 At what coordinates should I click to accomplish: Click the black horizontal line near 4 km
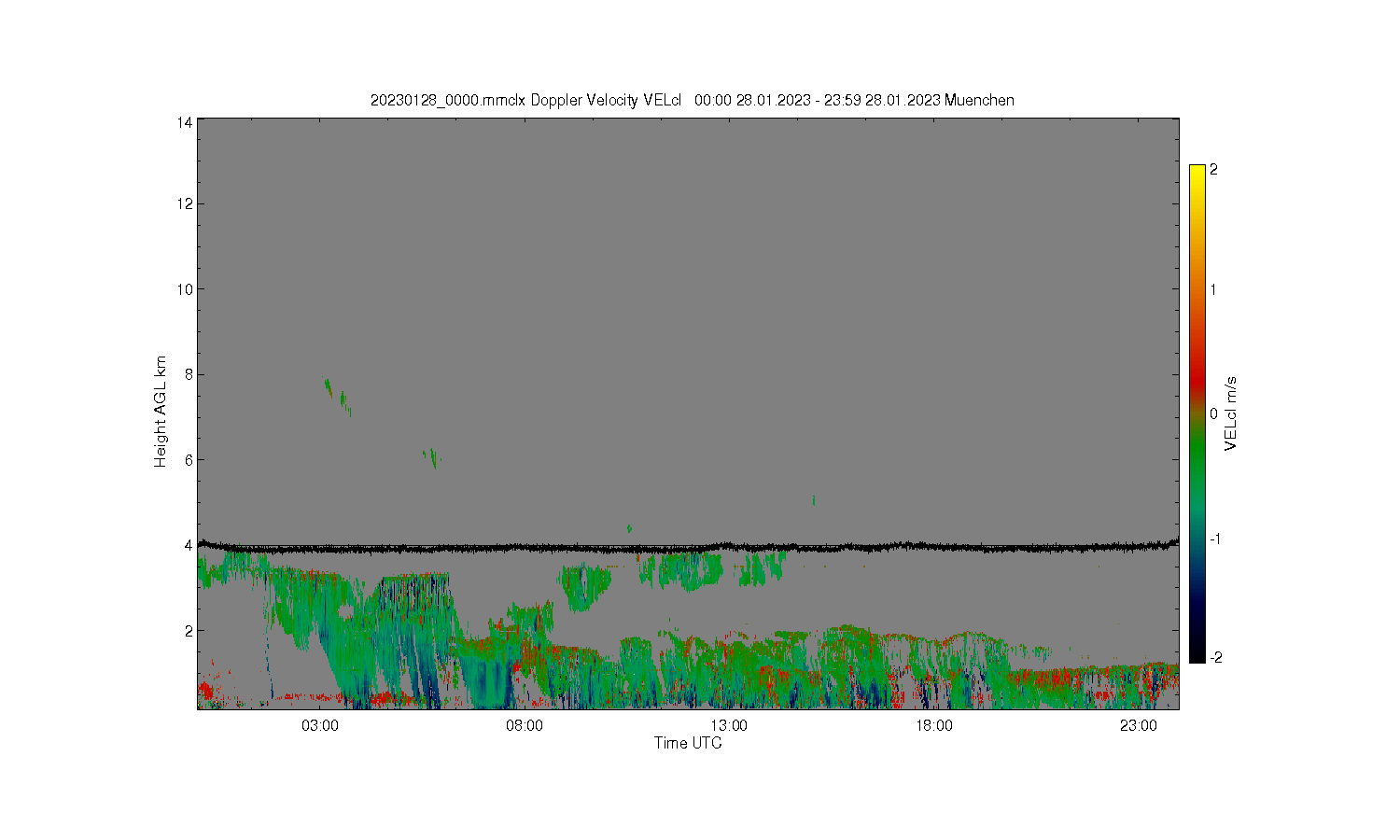[688, 547]
